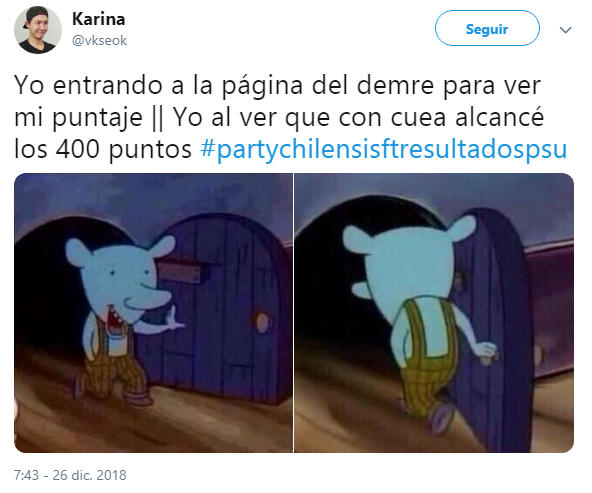Visit the @vkseok handle link
592x493 pixels.
[99, 40]
